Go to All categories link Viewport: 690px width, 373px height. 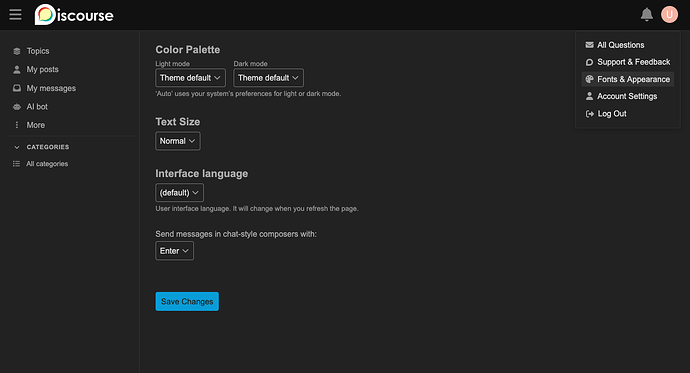click(x=47, y=164)
